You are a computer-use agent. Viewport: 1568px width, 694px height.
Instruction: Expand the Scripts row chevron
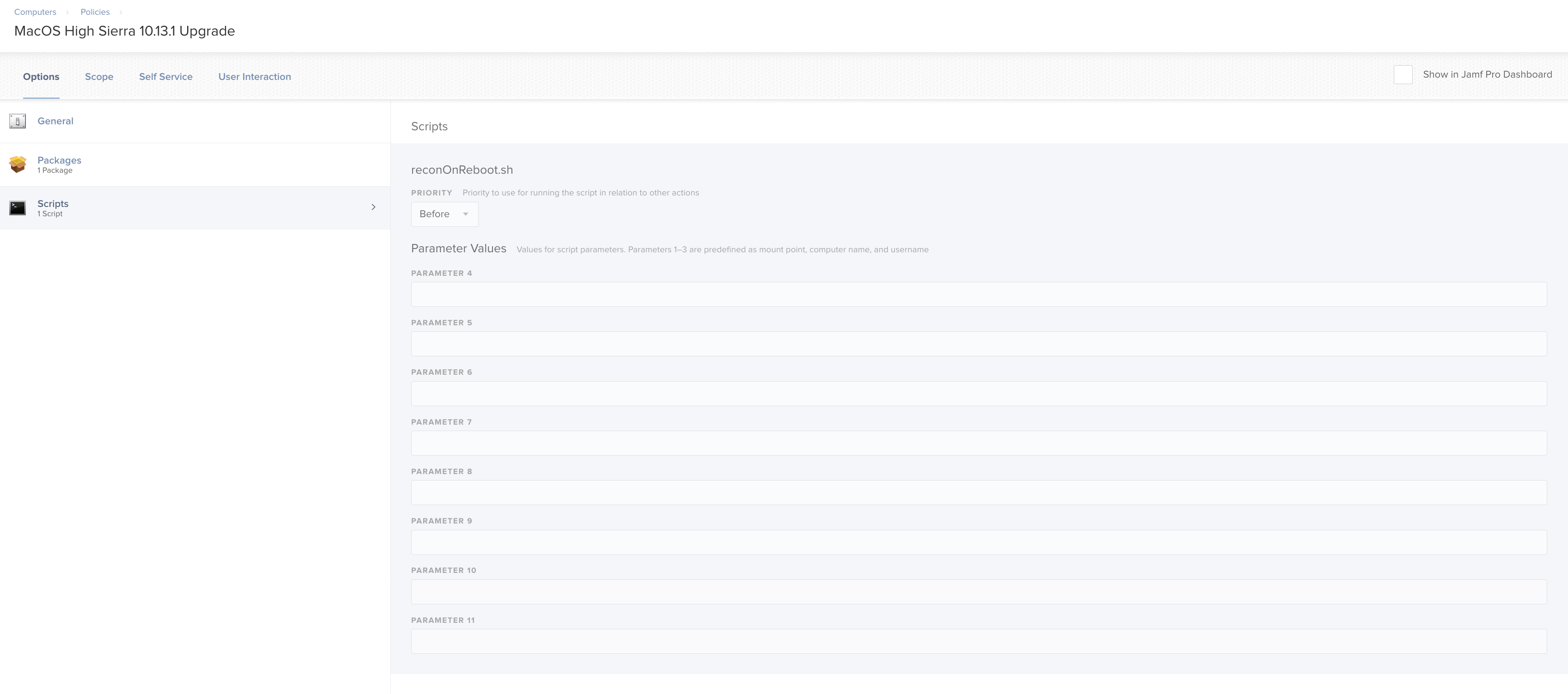click(x=373, y=207)
